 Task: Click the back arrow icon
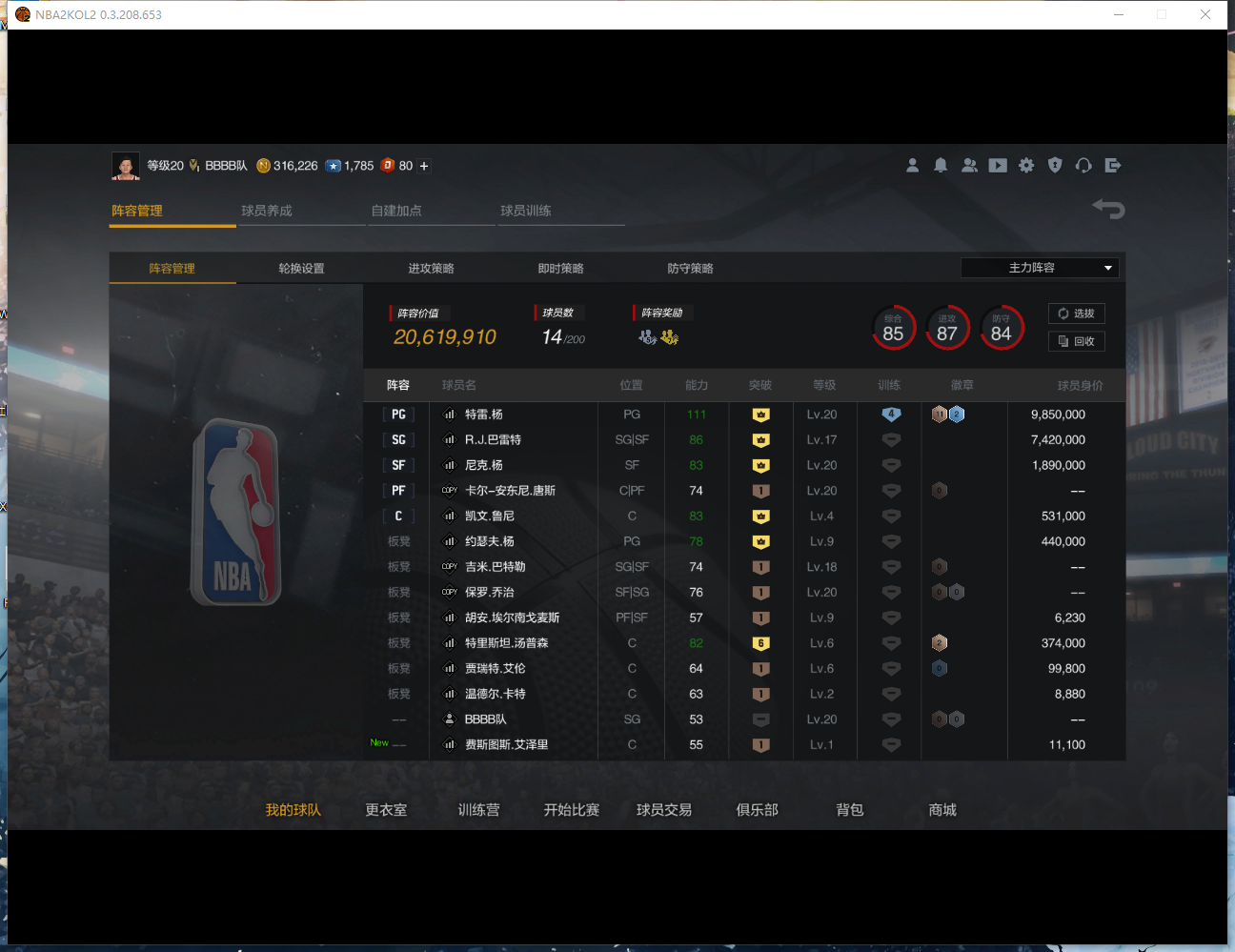point(1108,209)
